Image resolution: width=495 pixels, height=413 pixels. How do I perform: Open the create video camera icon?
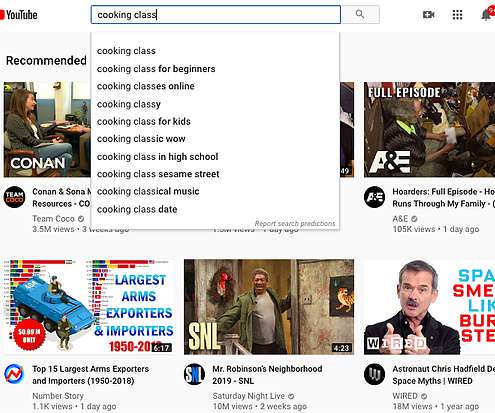[x=429, y=15]
